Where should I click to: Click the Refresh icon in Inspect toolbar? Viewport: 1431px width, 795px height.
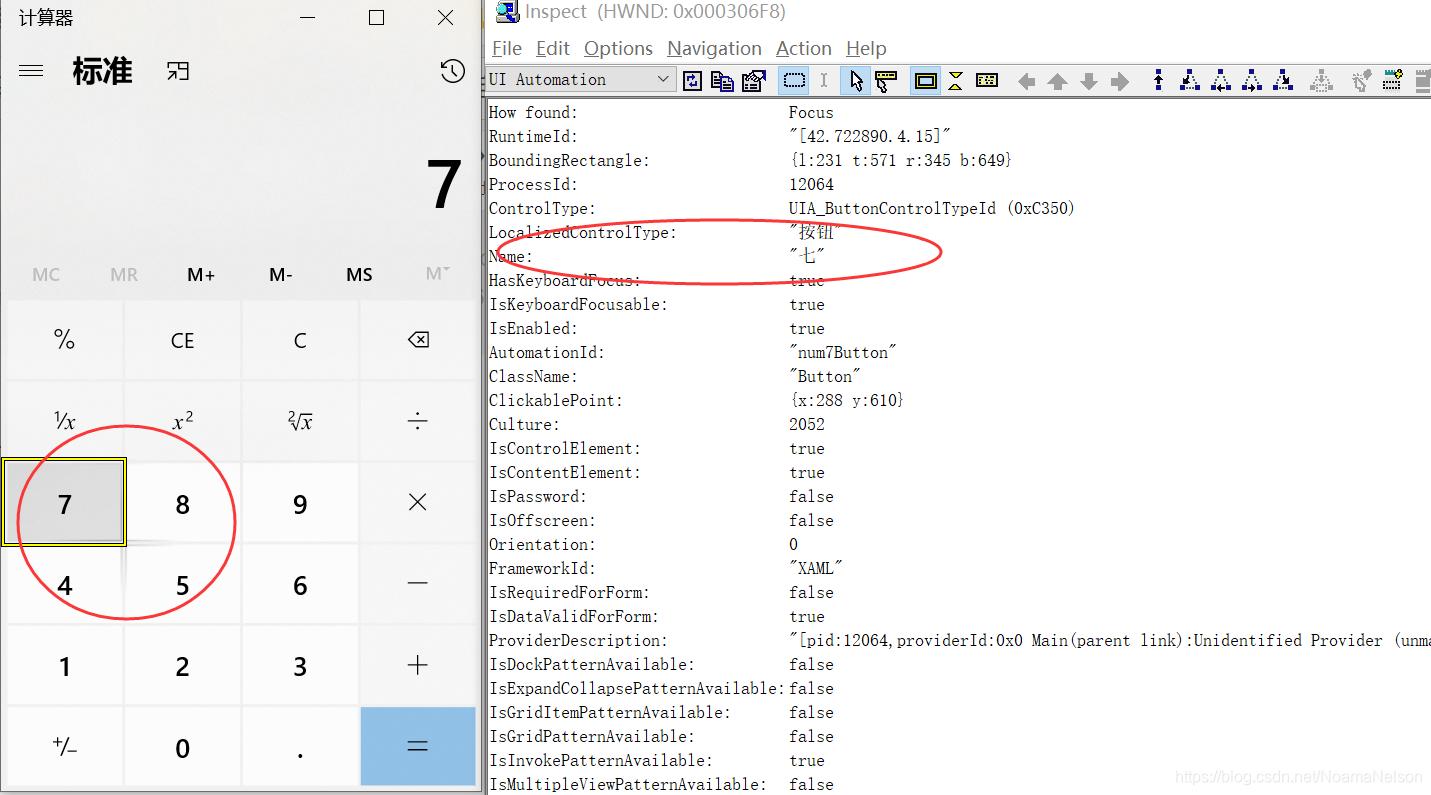click(692, 80)
